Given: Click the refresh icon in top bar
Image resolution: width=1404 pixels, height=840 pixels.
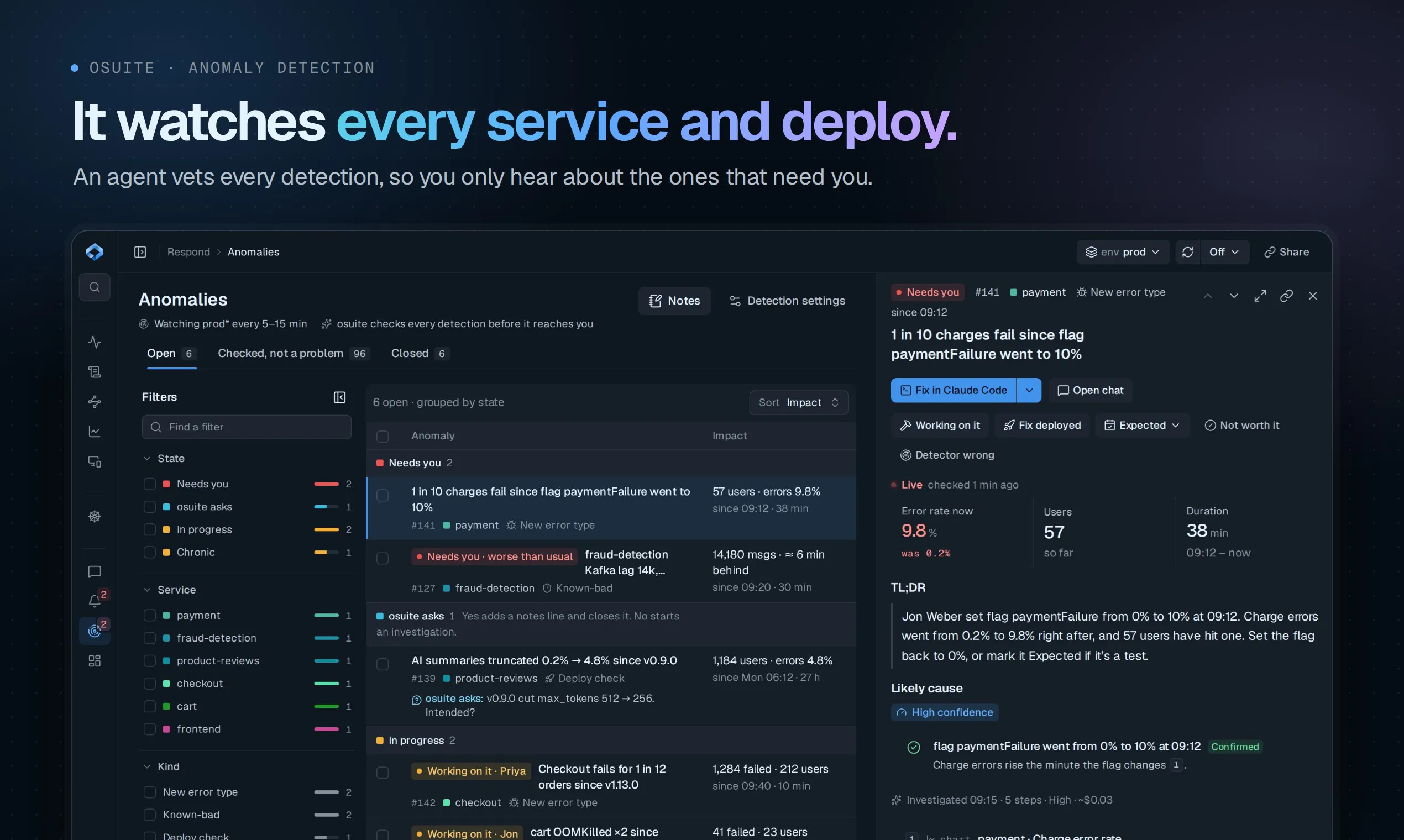Looking at the screenshot, I should click(1188, 252).
